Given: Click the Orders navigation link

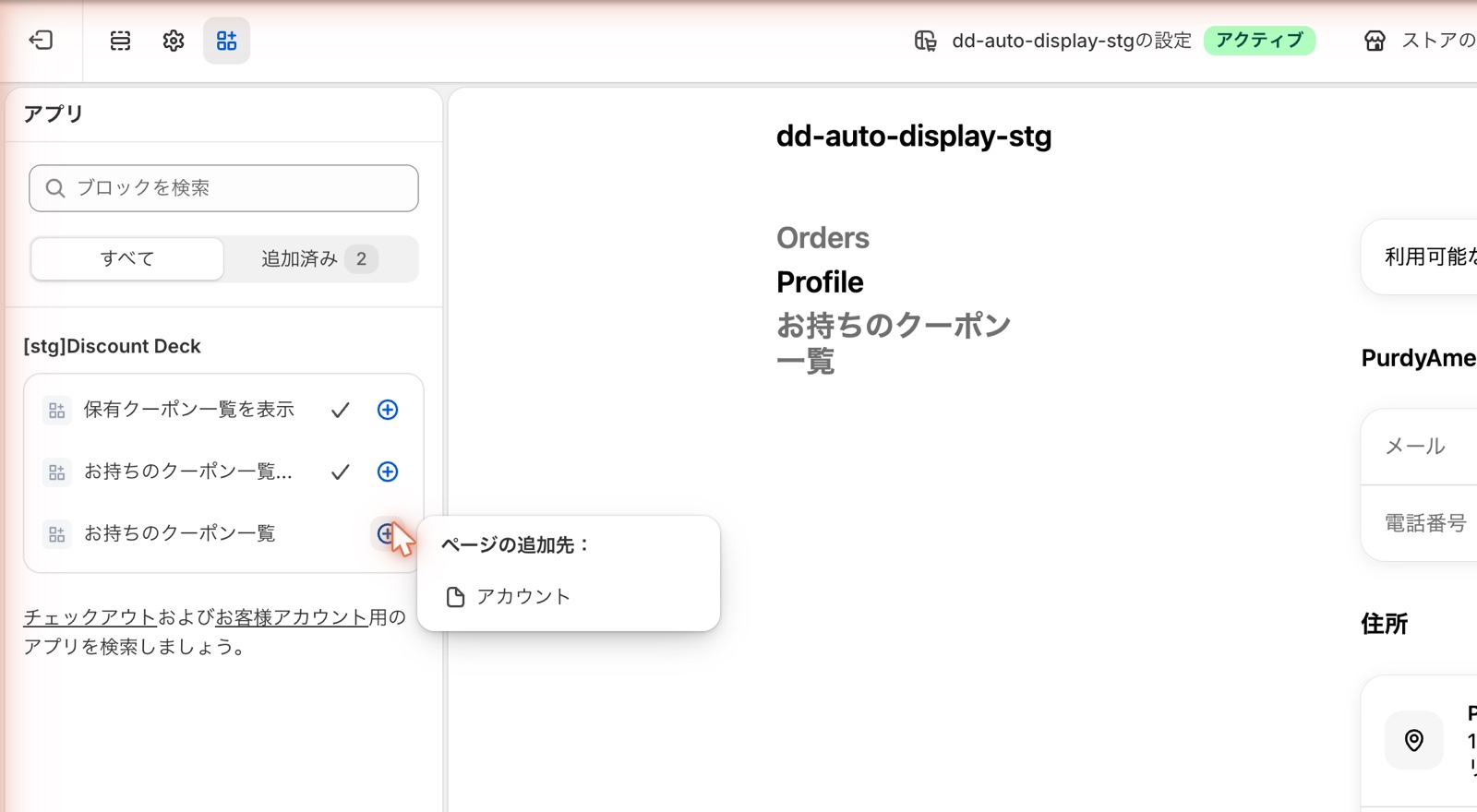Looking at the screenshot, I should coord(823,238).
